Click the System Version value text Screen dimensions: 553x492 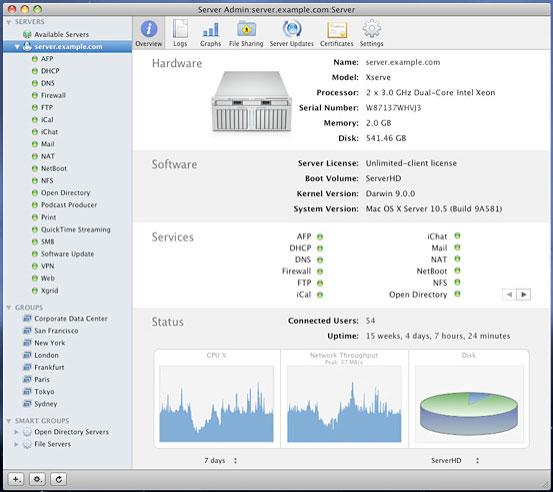[x=434, y=209]
